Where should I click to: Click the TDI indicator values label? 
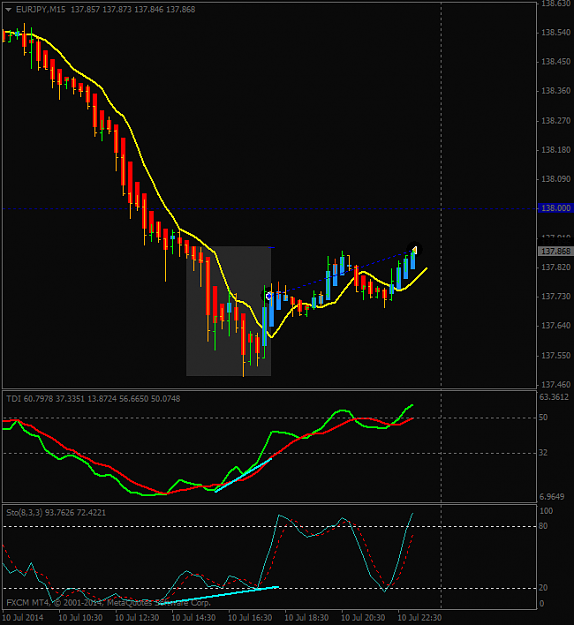[93, 399]
